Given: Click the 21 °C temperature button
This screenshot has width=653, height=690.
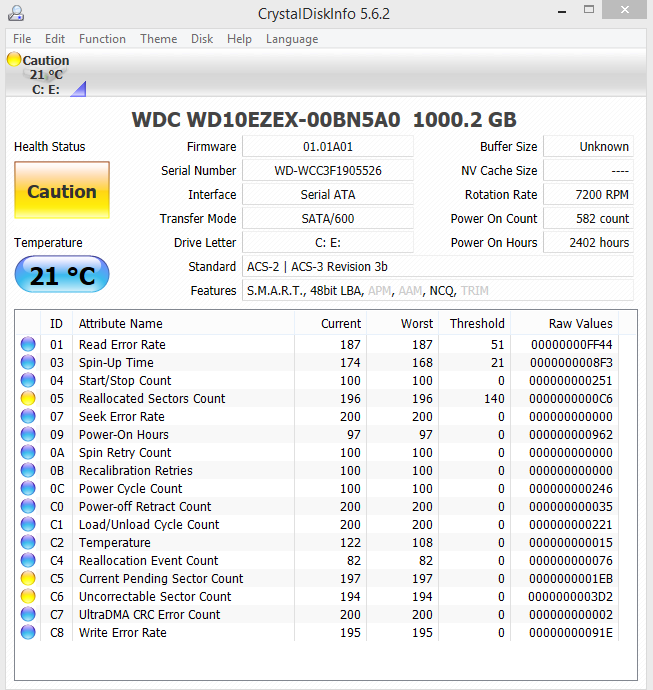Looking at the screenshot, I should pyautogui.click(x=62, y=274).
